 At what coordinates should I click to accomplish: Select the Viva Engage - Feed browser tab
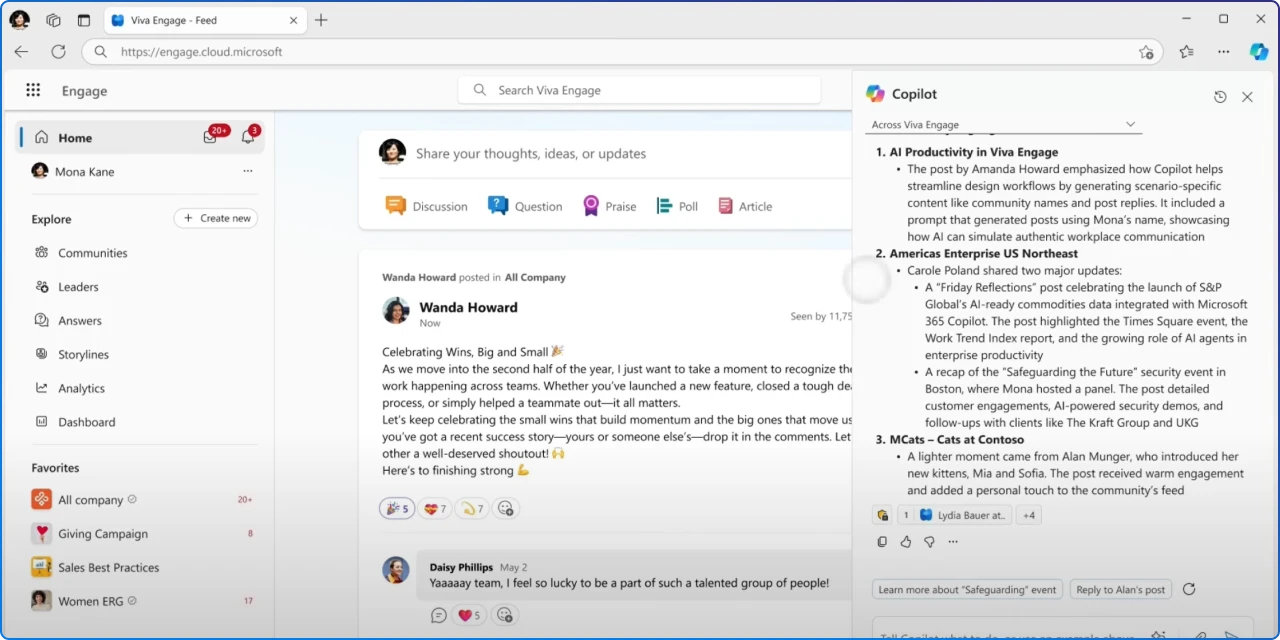click(x=204, y=20)
